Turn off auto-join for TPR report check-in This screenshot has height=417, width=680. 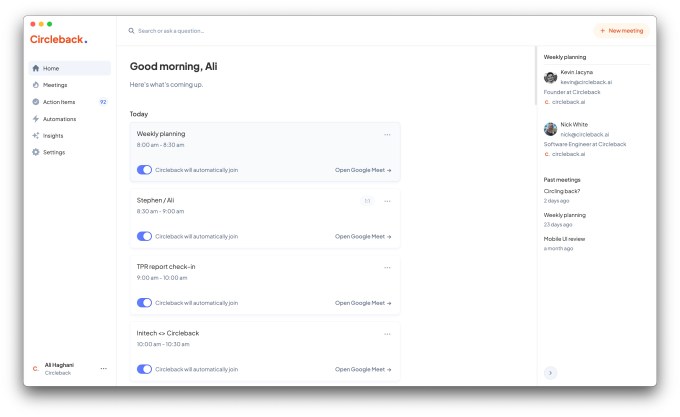pyautogui.click(x=145, y=302)
